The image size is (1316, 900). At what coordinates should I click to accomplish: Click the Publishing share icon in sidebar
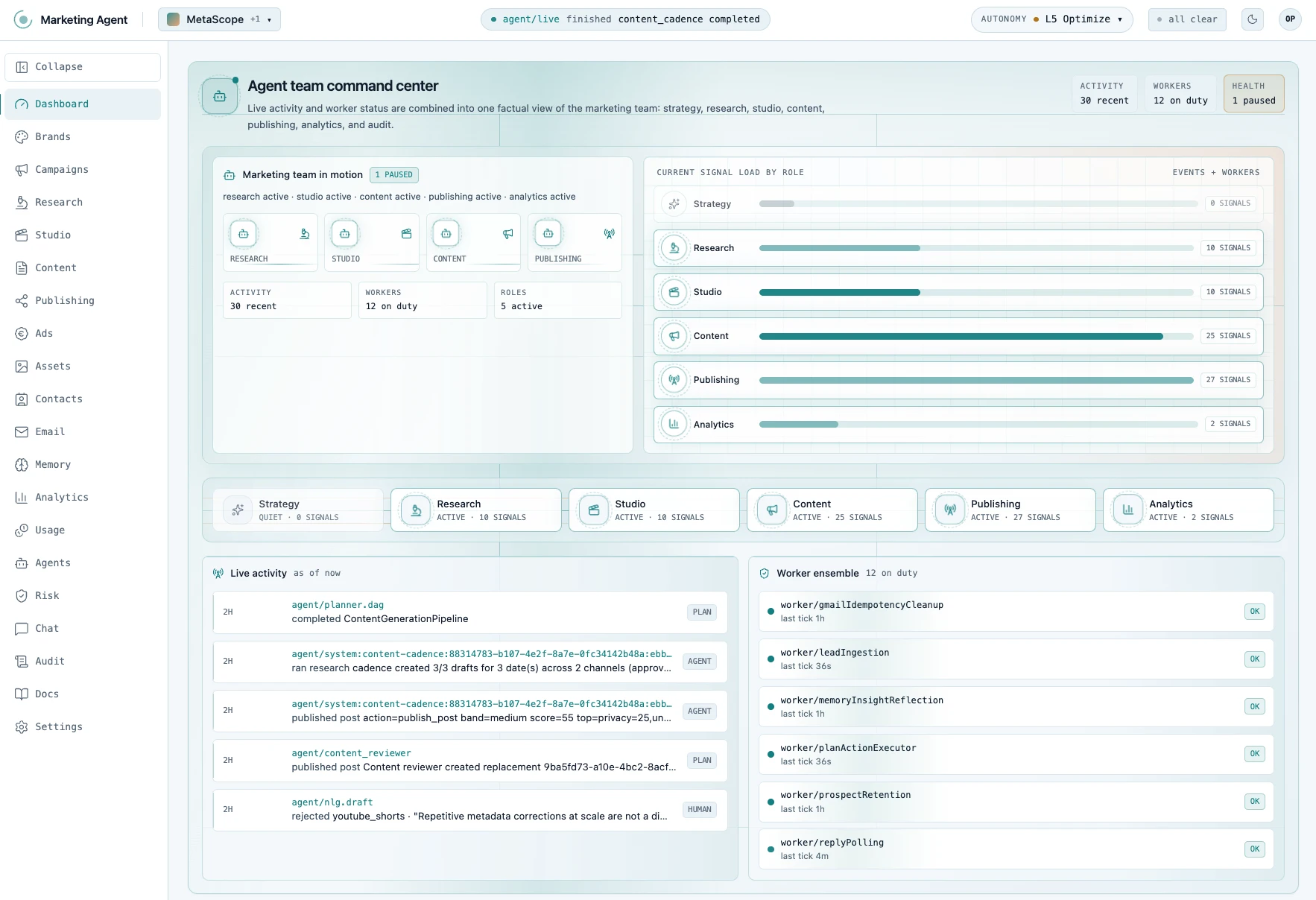pos(22,301)
